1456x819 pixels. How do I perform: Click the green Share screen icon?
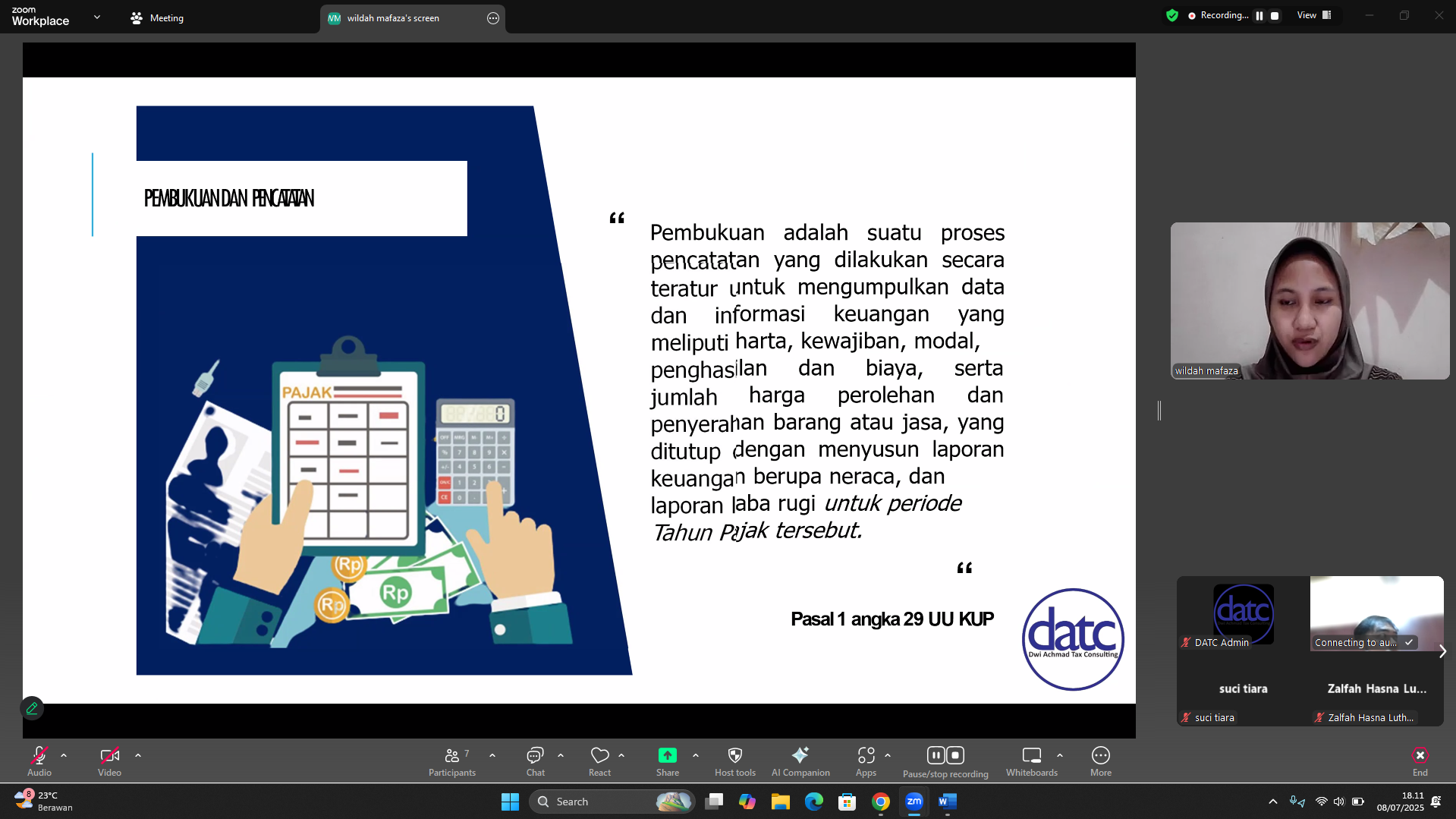pos(667,755)
